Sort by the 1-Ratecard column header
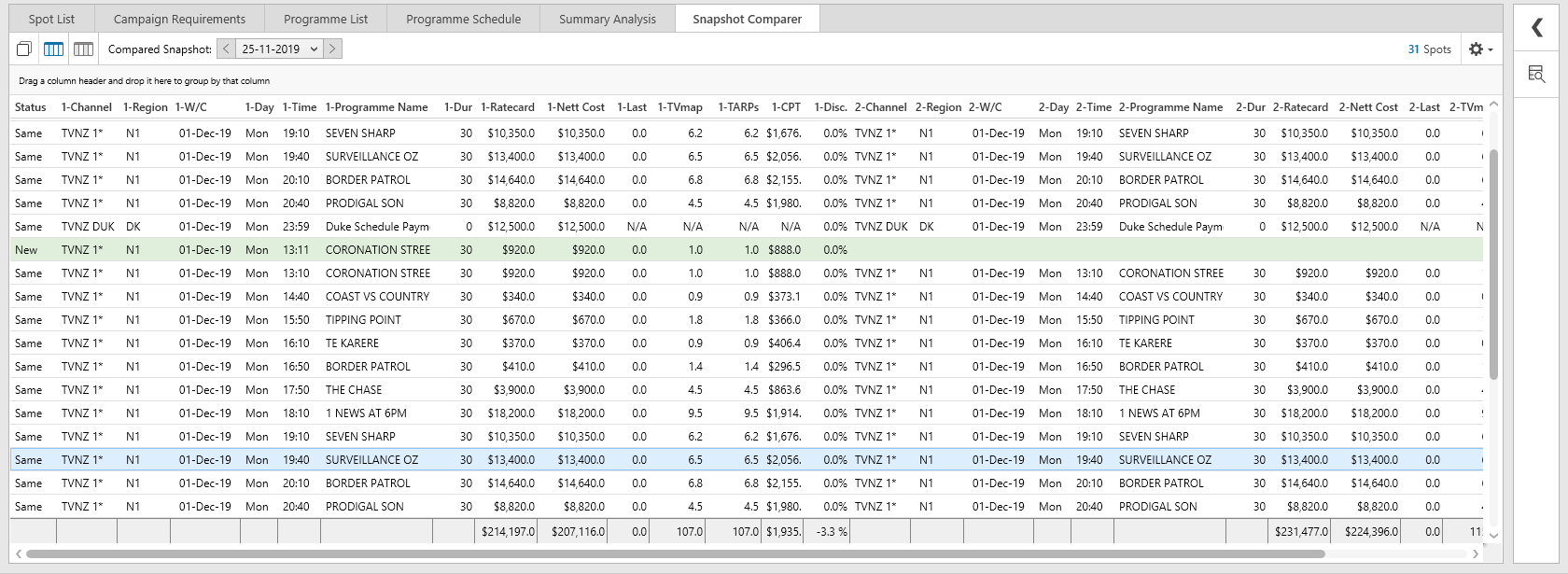Screen dimensions: 1568x574 pos(508,107)
